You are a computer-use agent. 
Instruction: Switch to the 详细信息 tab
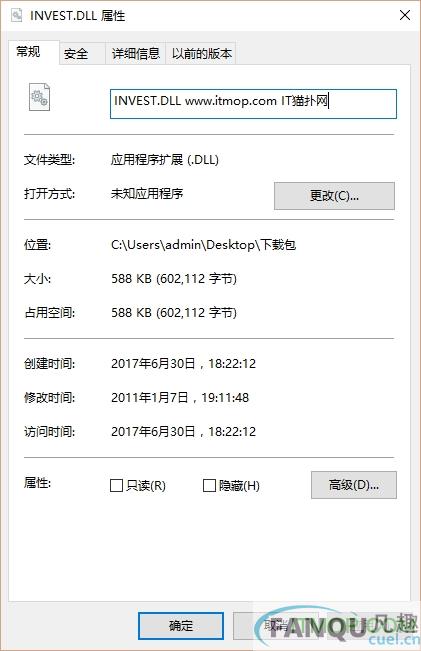135,54
